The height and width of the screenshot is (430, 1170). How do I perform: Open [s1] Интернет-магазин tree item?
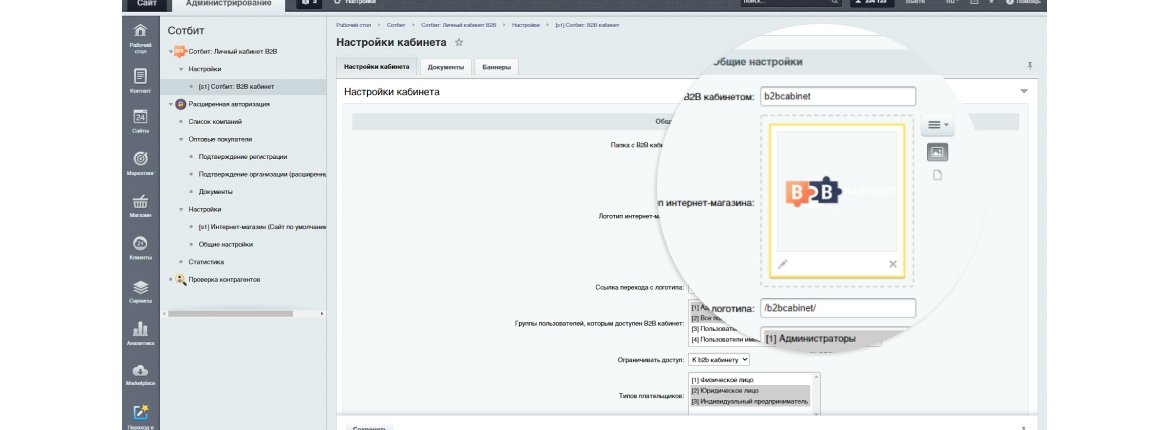[262, 227]
